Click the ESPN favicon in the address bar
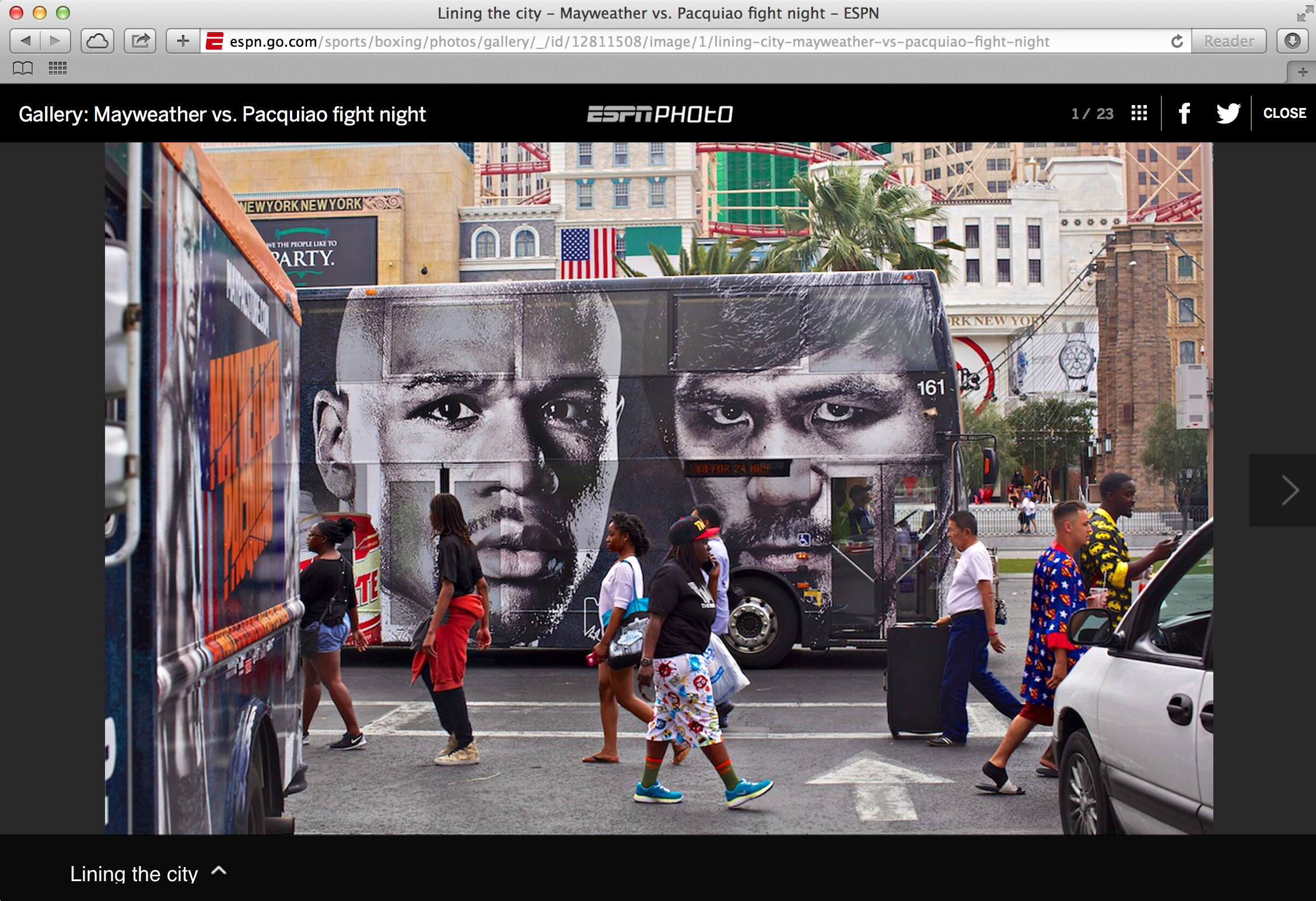This screenshot has height=901, width=1316. click(214, 41)
